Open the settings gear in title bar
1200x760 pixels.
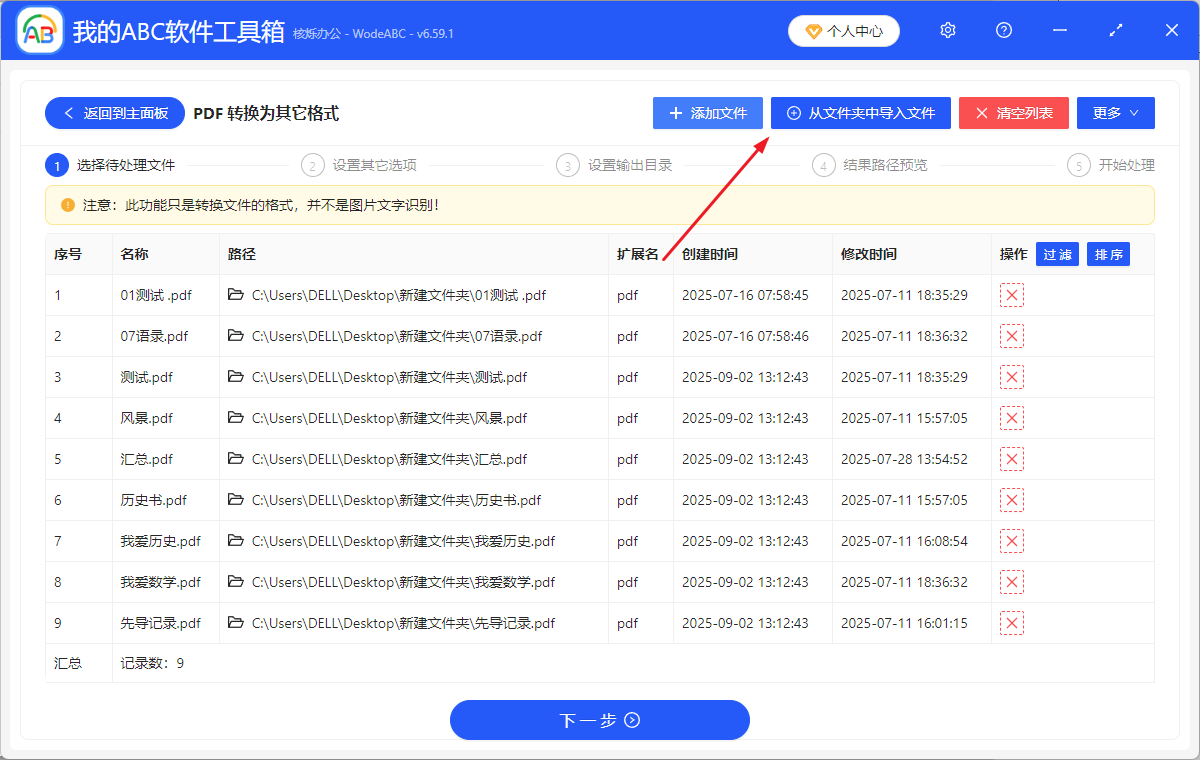947,30
